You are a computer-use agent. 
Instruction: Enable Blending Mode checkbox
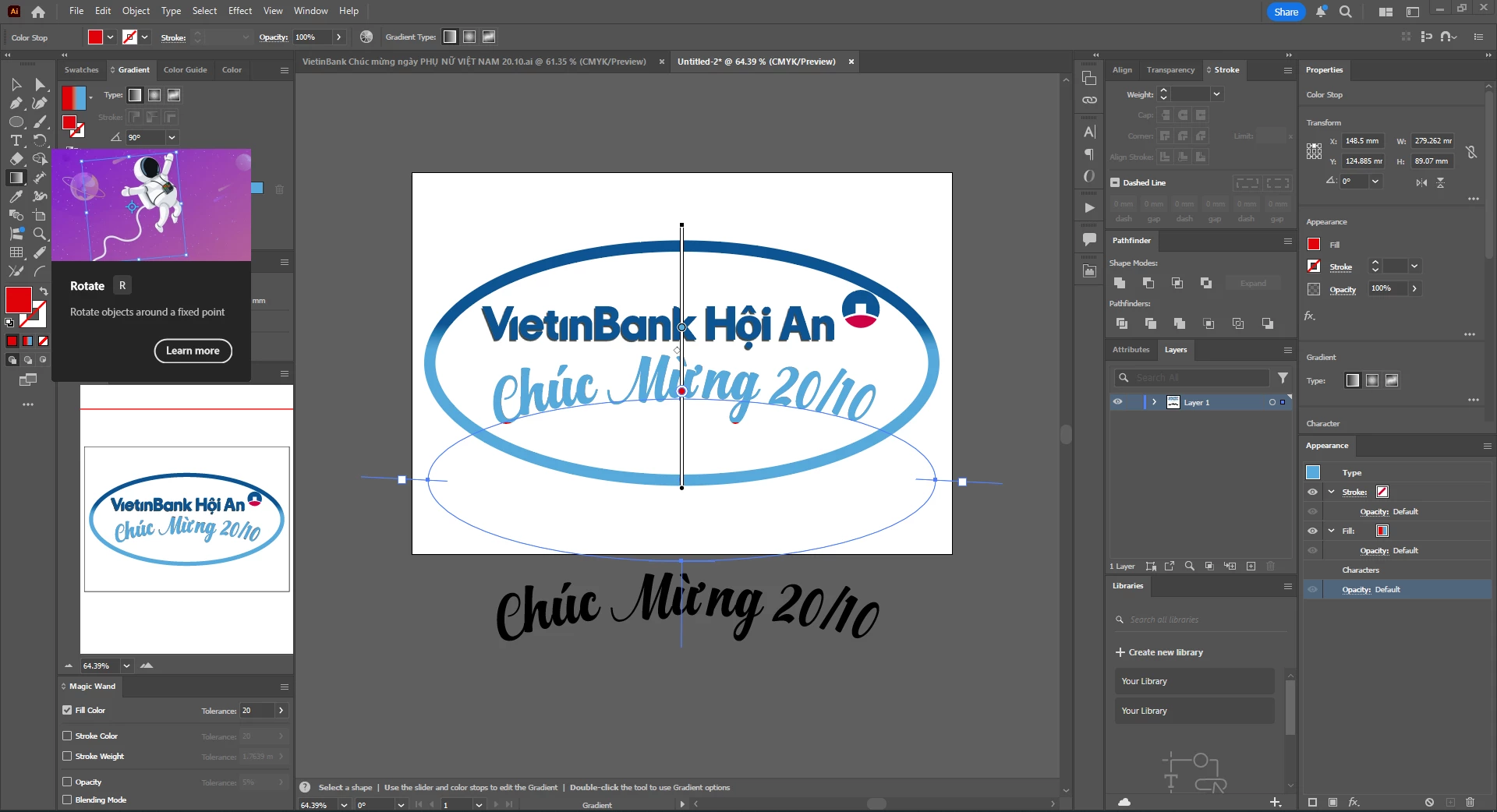67,800
